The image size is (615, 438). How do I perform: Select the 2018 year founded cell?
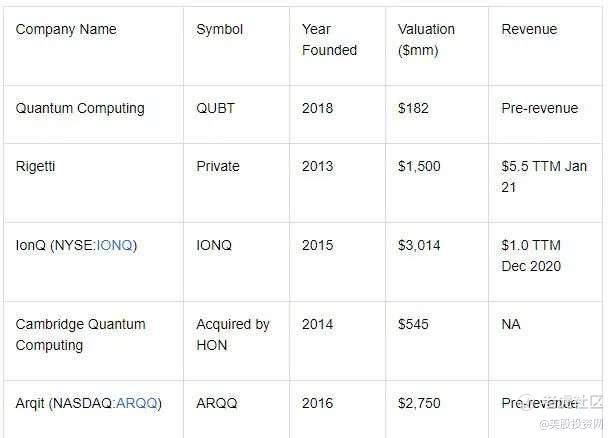pos(317,108)
